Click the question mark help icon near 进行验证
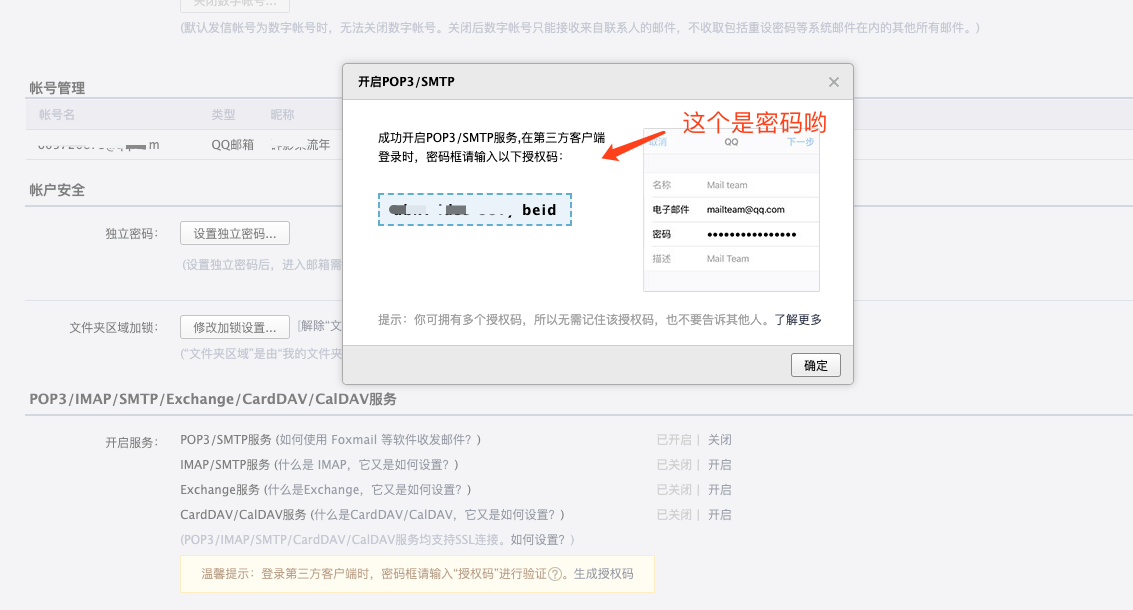This screenshot has width=1133, height=610. (x=555, y=575)
